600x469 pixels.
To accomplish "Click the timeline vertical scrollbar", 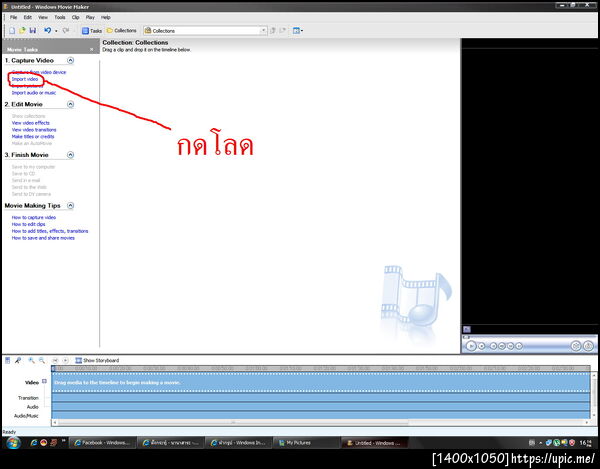I will [593, 395].
